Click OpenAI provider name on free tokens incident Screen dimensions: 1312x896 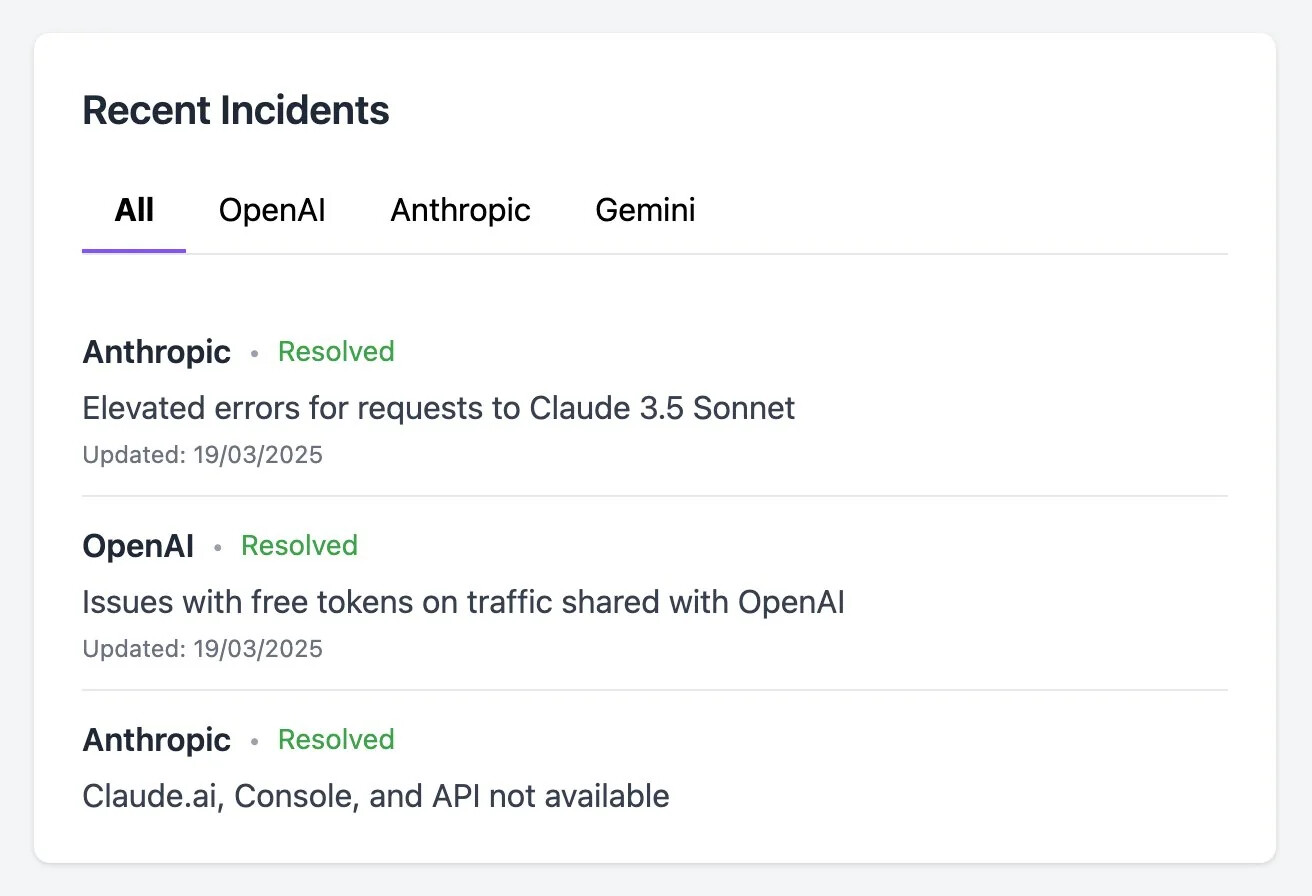[x=138, y=546]
